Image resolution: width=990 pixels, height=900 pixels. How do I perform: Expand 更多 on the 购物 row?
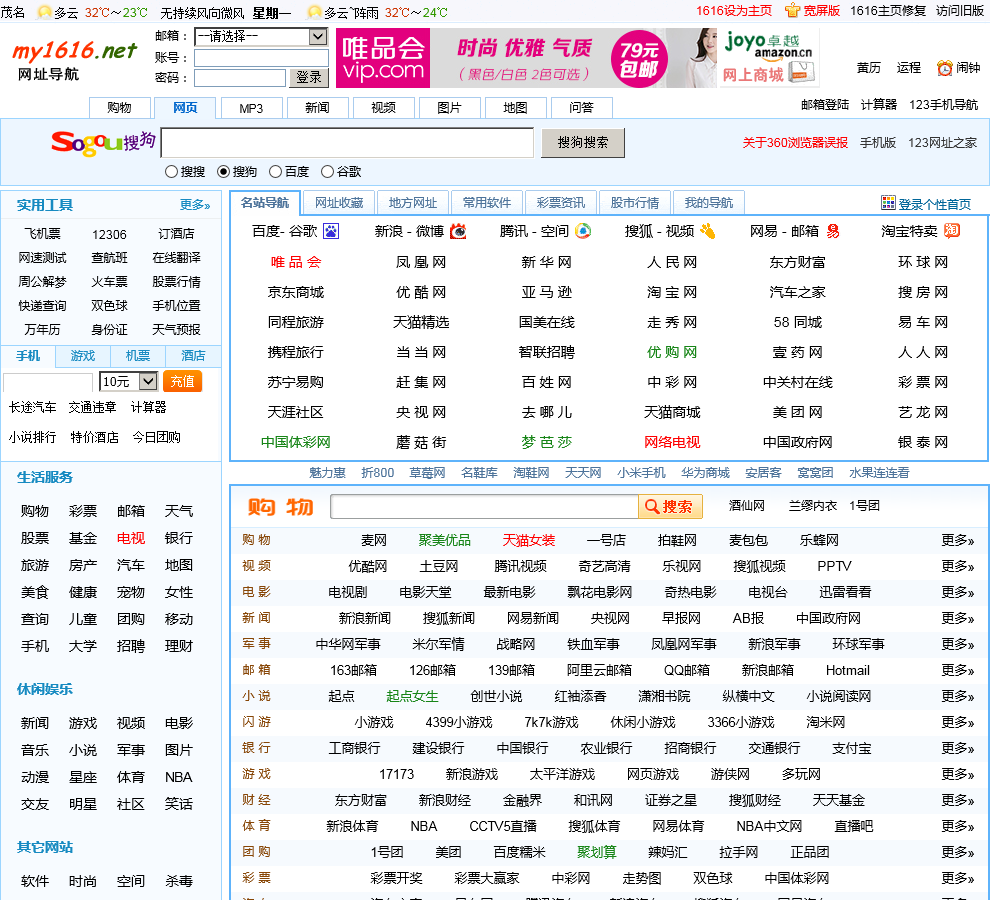[x=957, y=540]
